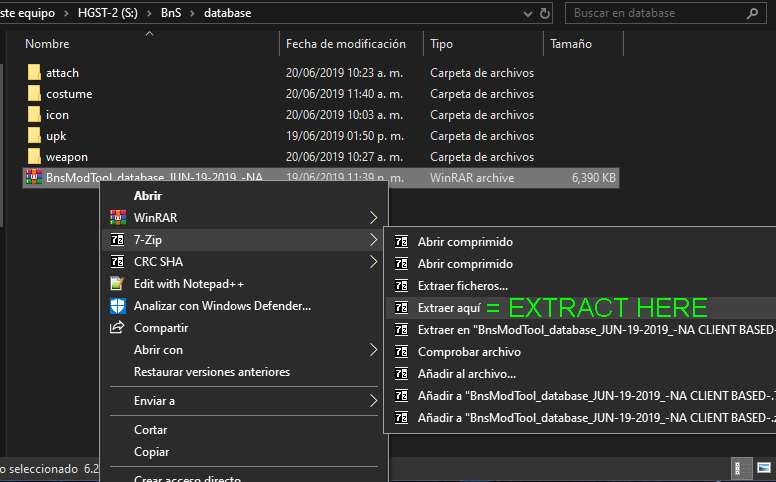Viewport: 776px width, 482px height.
Task: Click the Windows Defender shield icon
Action: (118, 306)
